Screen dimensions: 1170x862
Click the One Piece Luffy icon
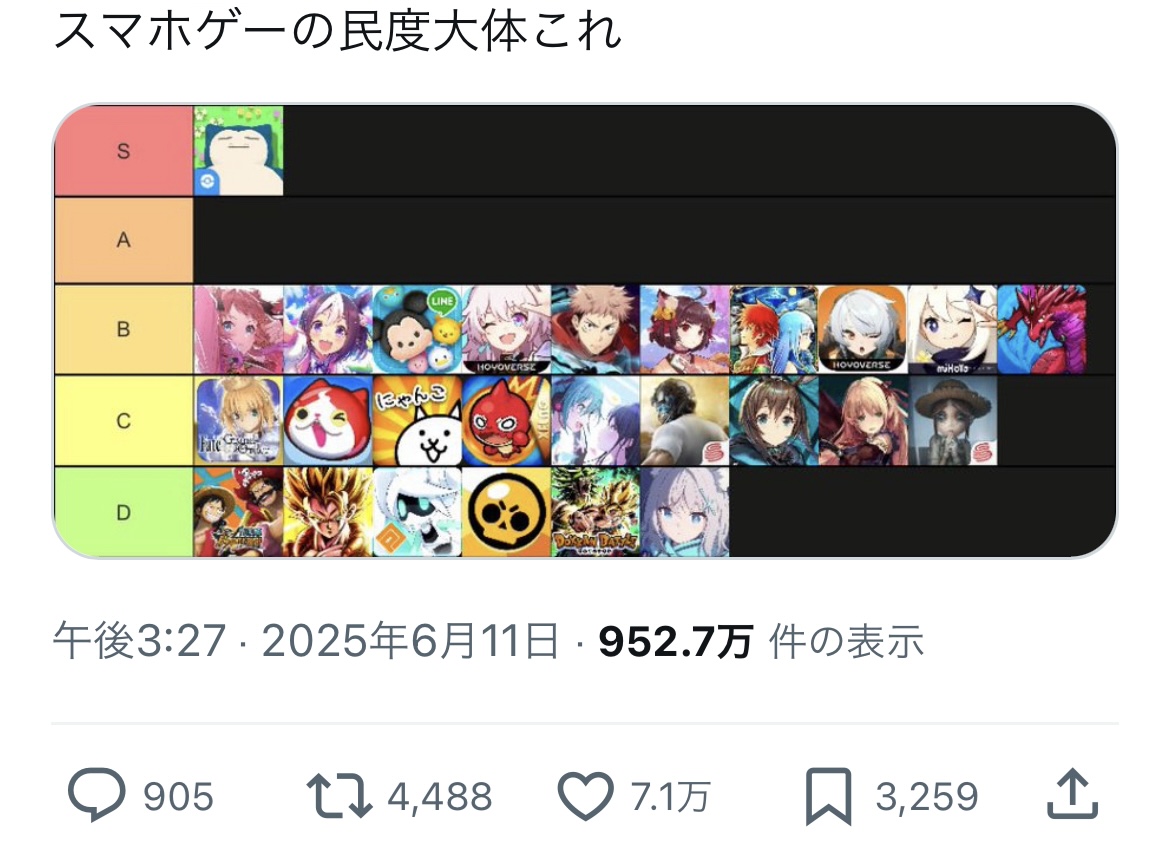(238, 513)
